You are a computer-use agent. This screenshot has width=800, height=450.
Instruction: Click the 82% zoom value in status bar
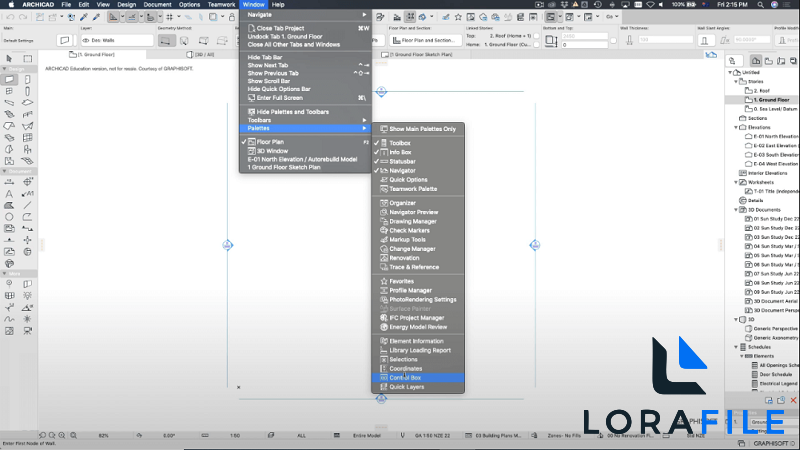[x=104, y=436]
